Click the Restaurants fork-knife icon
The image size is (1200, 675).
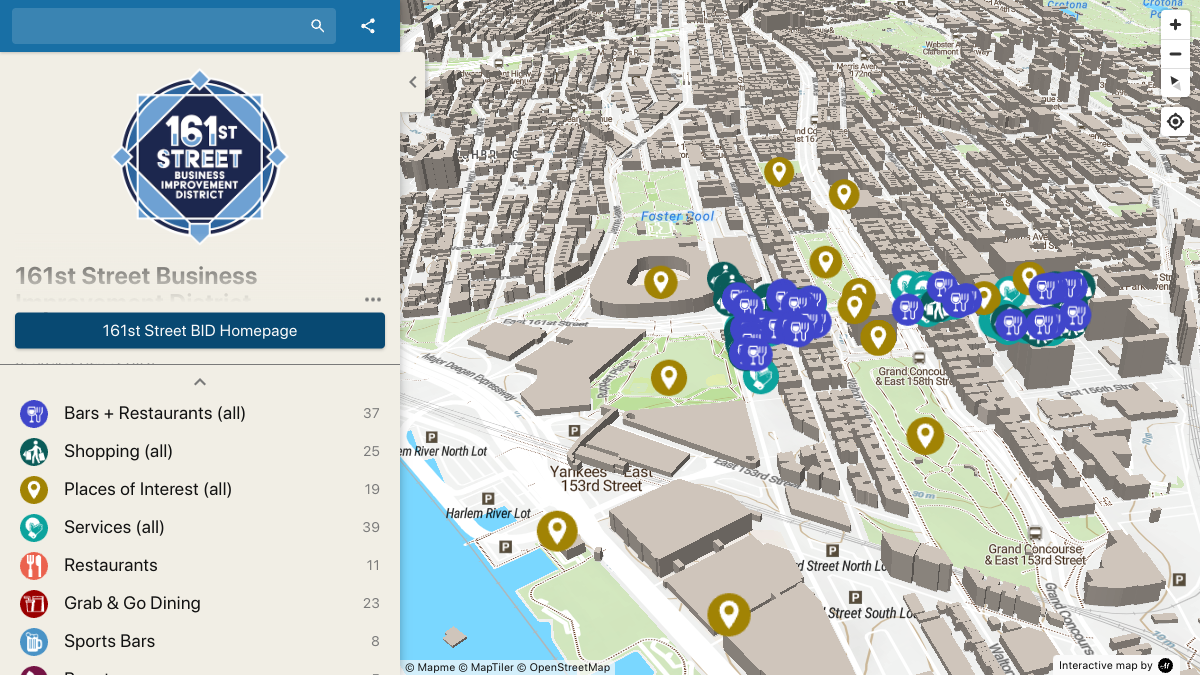[34, 565]
